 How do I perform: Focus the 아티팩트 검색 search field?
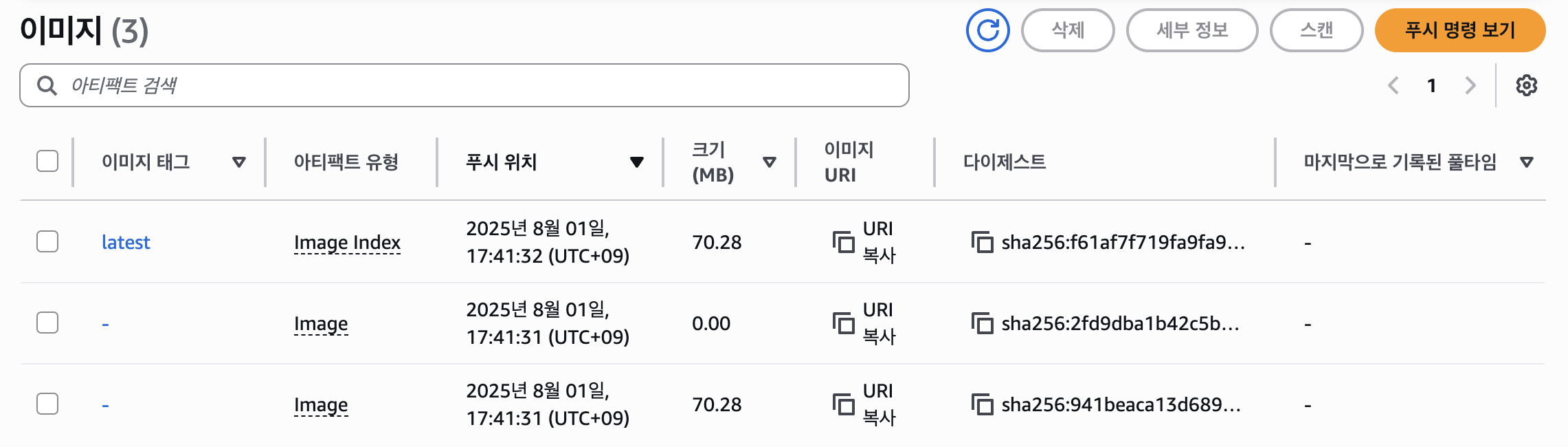click(x=474, y=85)
